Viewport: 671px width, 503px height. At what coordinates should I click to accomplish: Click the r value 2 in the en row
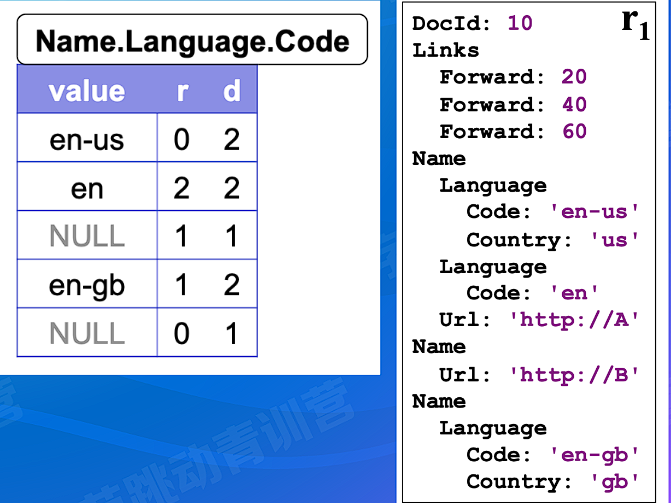181,188
